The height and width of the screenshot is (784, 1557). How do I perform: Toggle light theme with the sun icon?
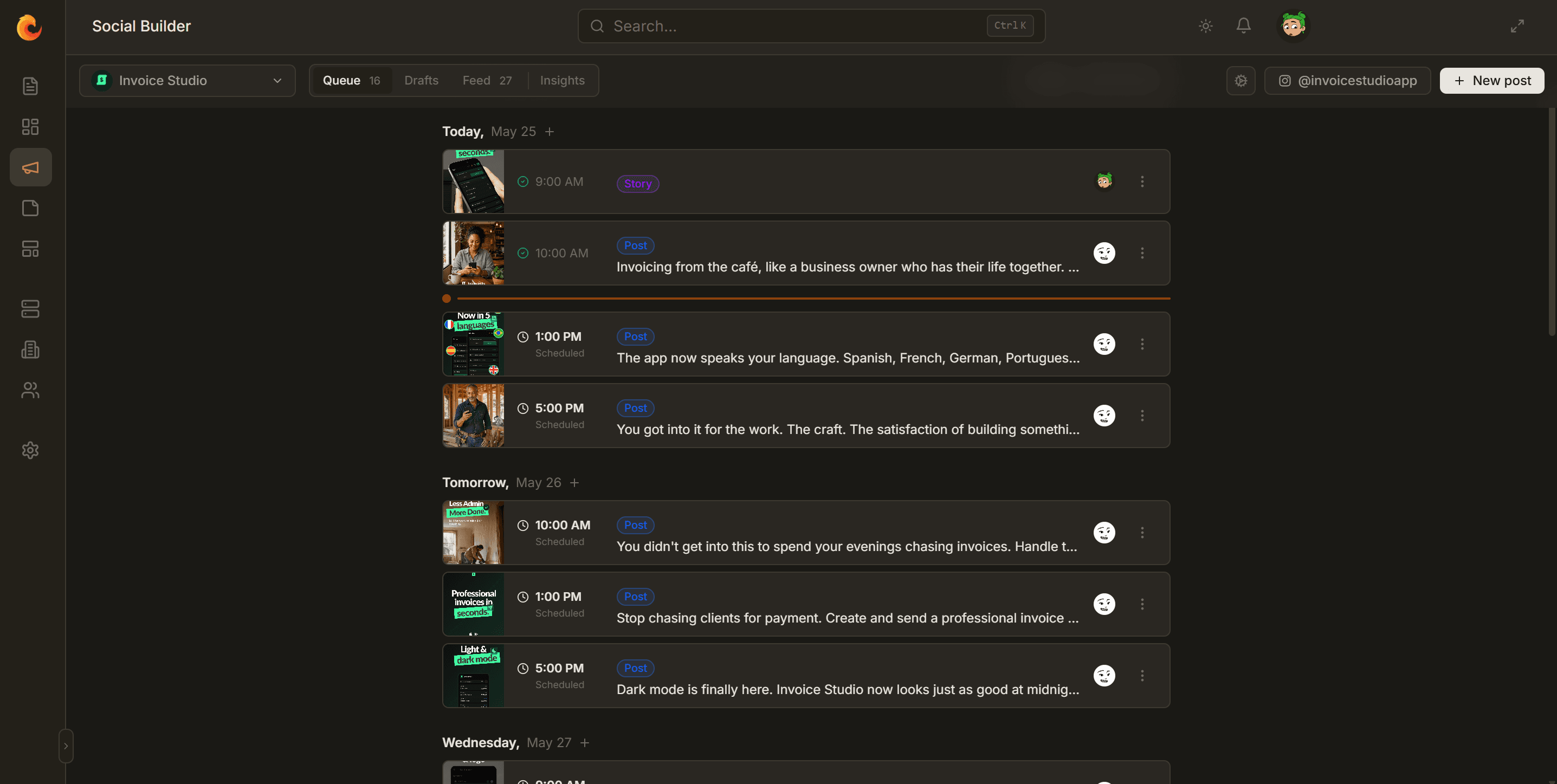click(x=1206, y=26)
